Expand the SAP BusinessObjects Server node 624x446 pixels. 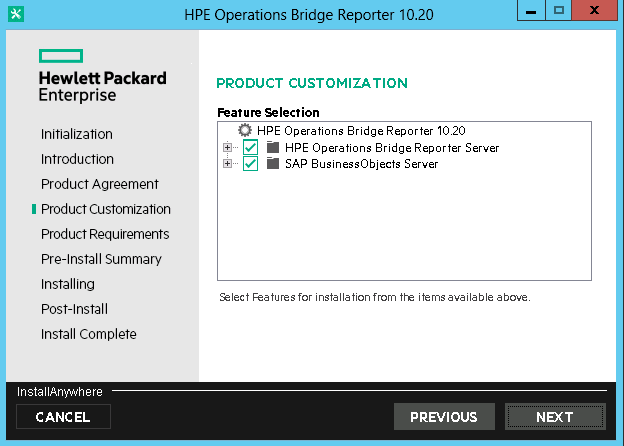pyautogui.click(x=228, y=164)
